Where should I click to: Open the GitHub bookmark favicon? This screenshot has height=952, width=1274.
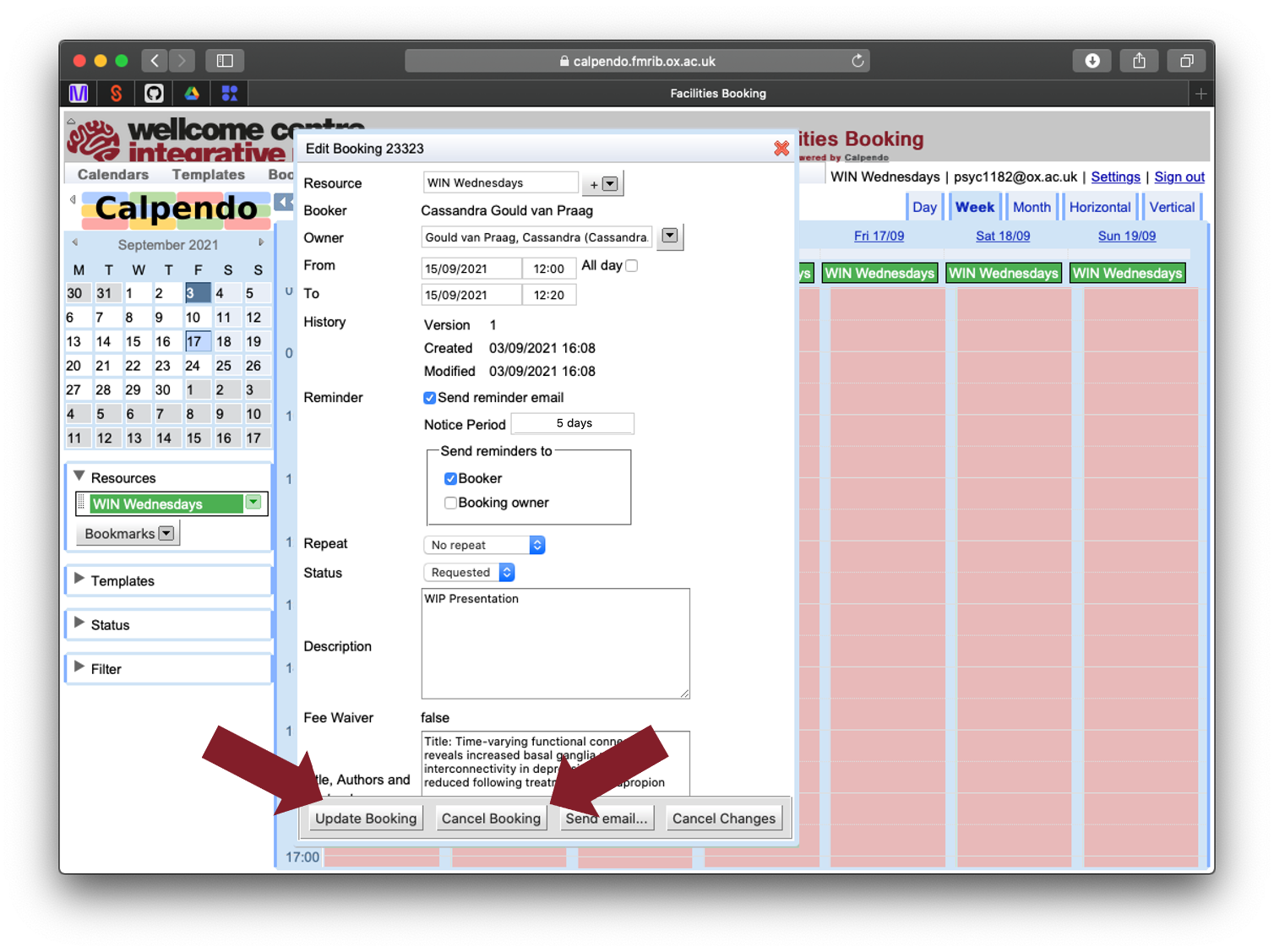pyautogui.click(x=154, y=94)
